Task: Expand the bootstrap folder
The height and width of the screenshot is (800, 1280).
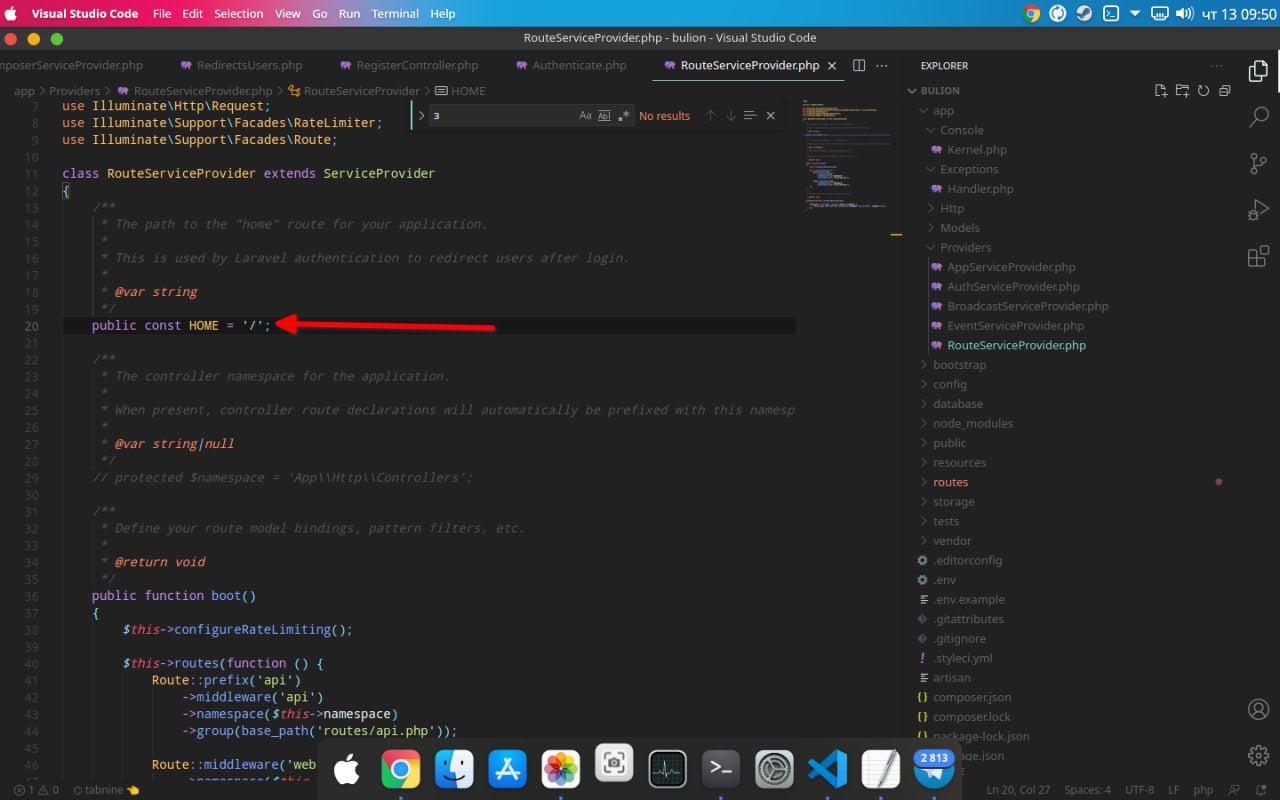Action: (x=959, y=365)
